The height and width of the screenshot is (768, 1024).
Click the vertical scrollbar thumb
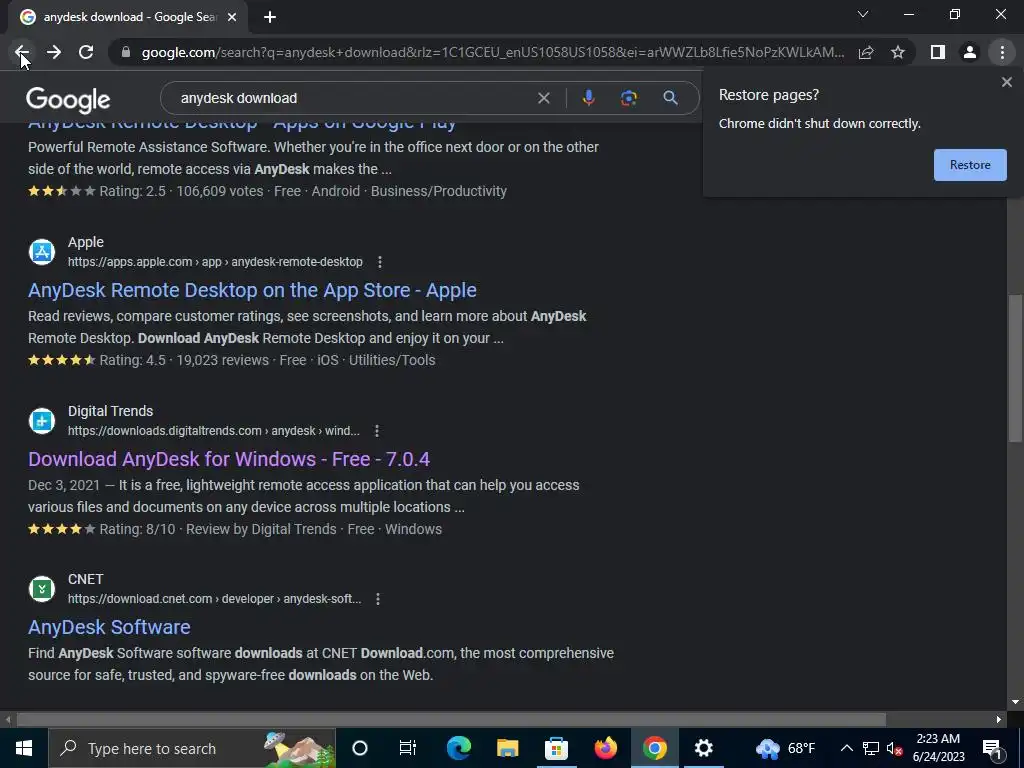(1015, 369)
